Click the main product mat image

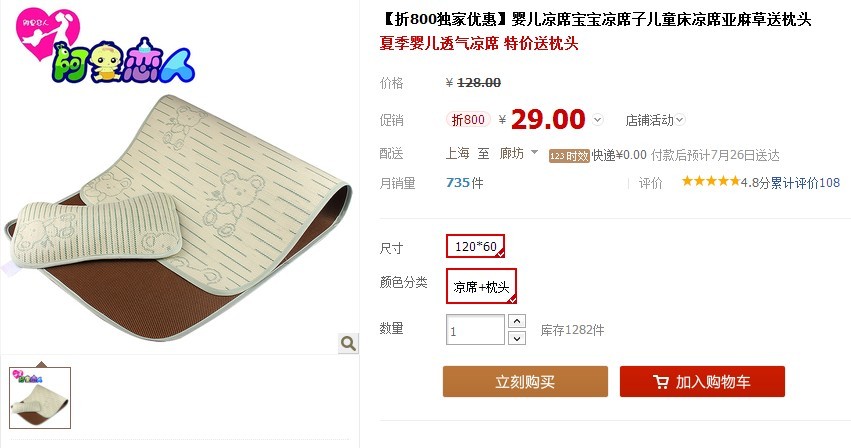179,217
